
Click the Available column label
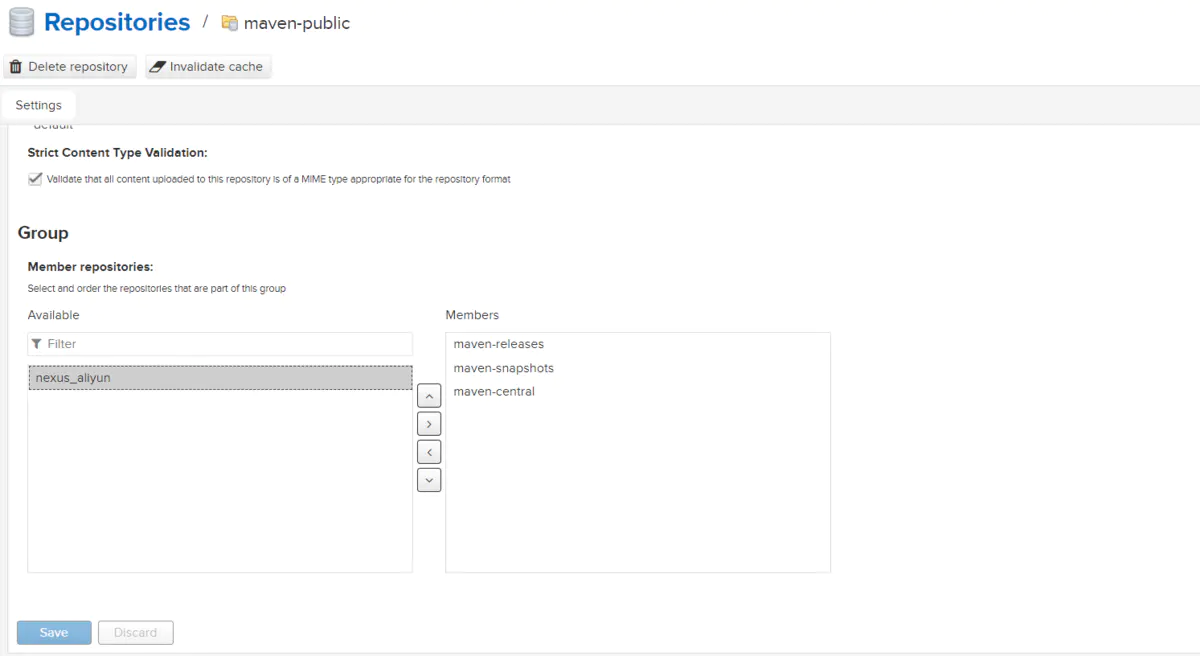pyautogui.click(x=53, y=315)
